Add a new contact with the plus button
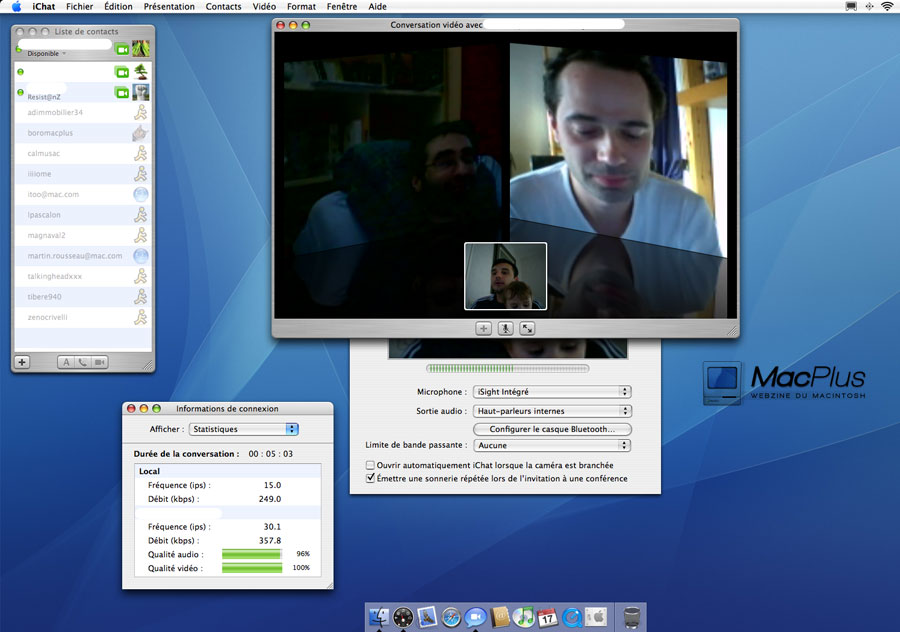900x632 pixels. coord(22,362)
